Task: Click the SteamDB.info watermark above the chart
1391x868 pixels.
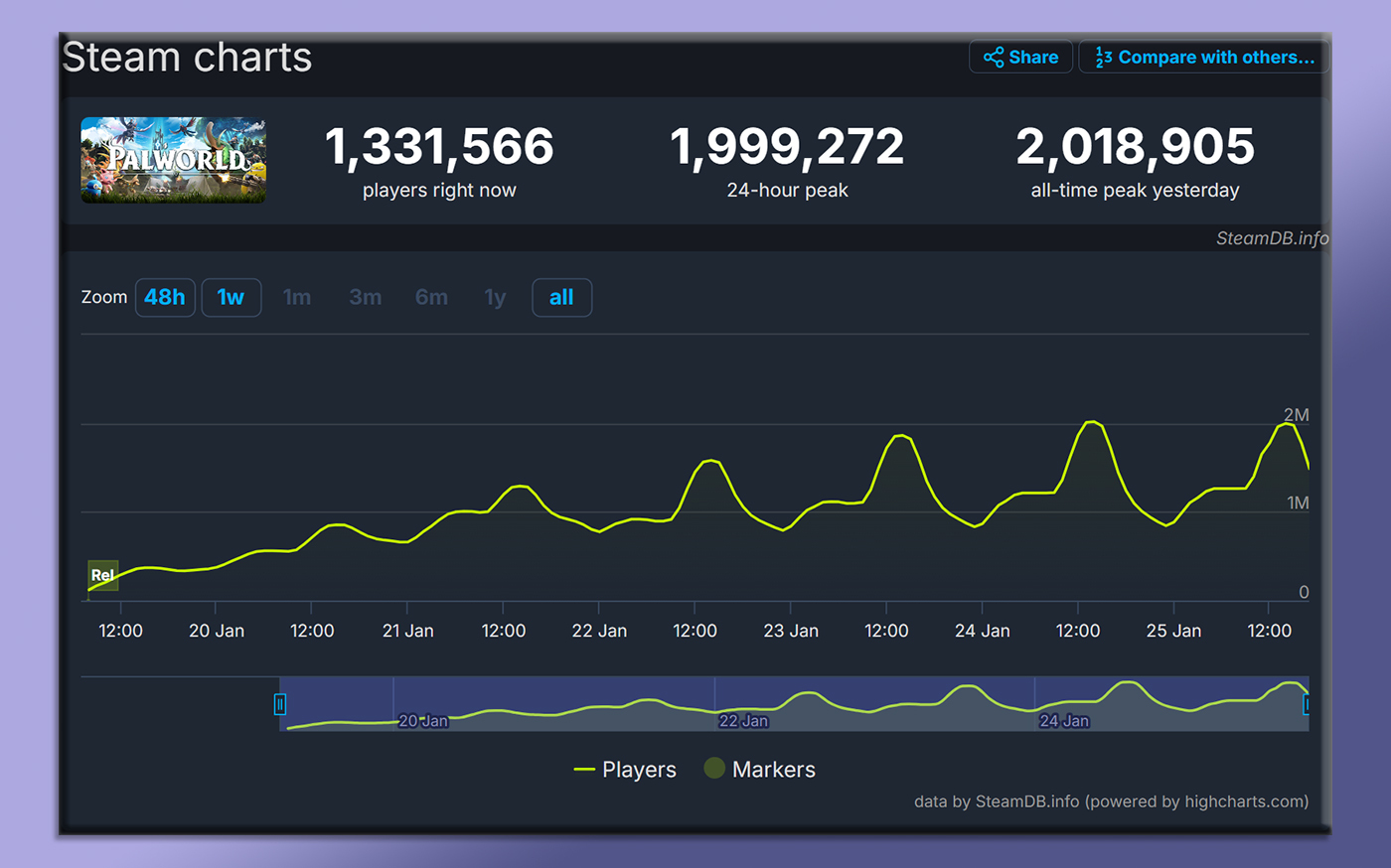Action: click(1271, 238)
